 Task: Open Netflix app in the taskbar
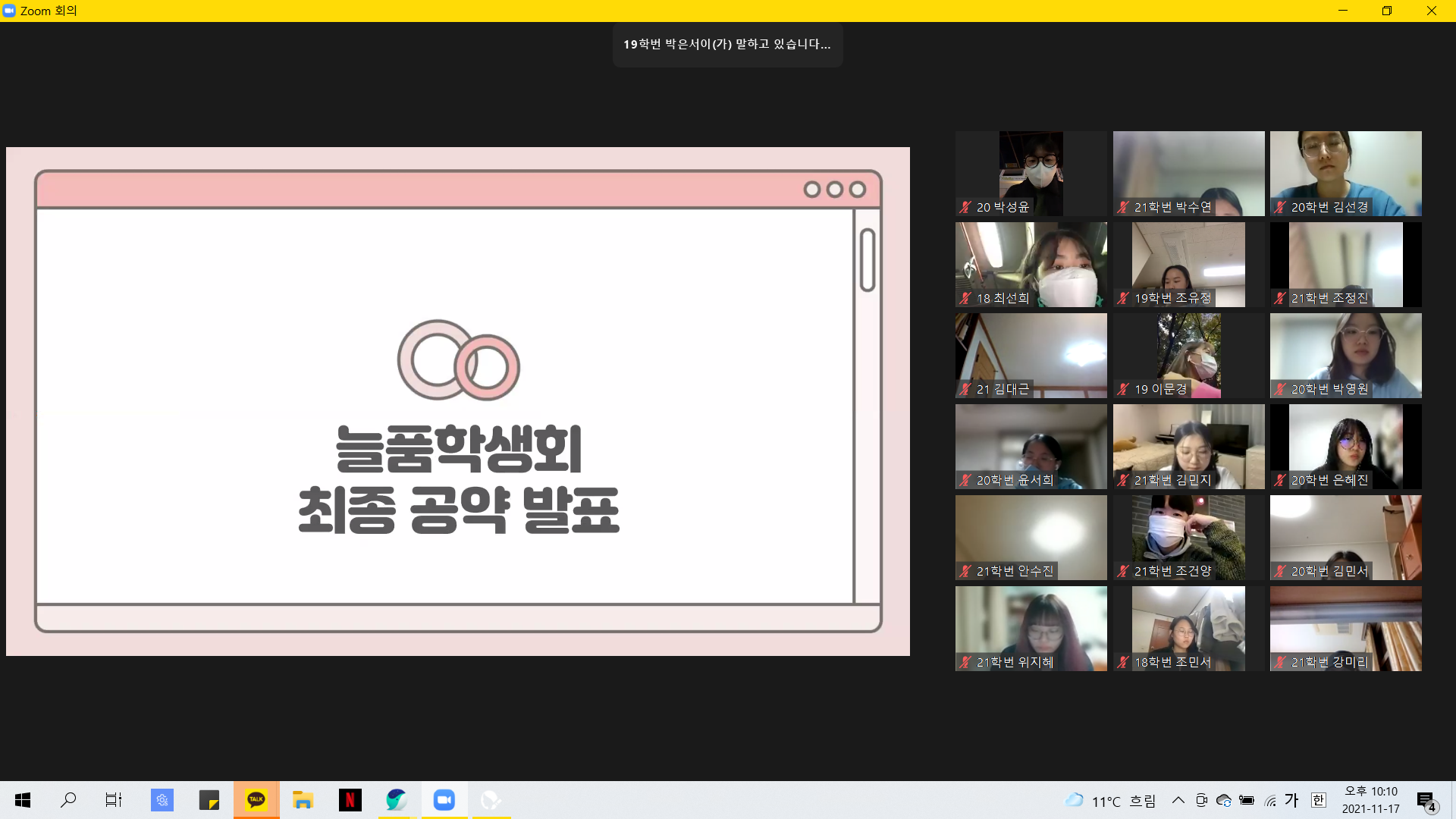coord(350,800)
